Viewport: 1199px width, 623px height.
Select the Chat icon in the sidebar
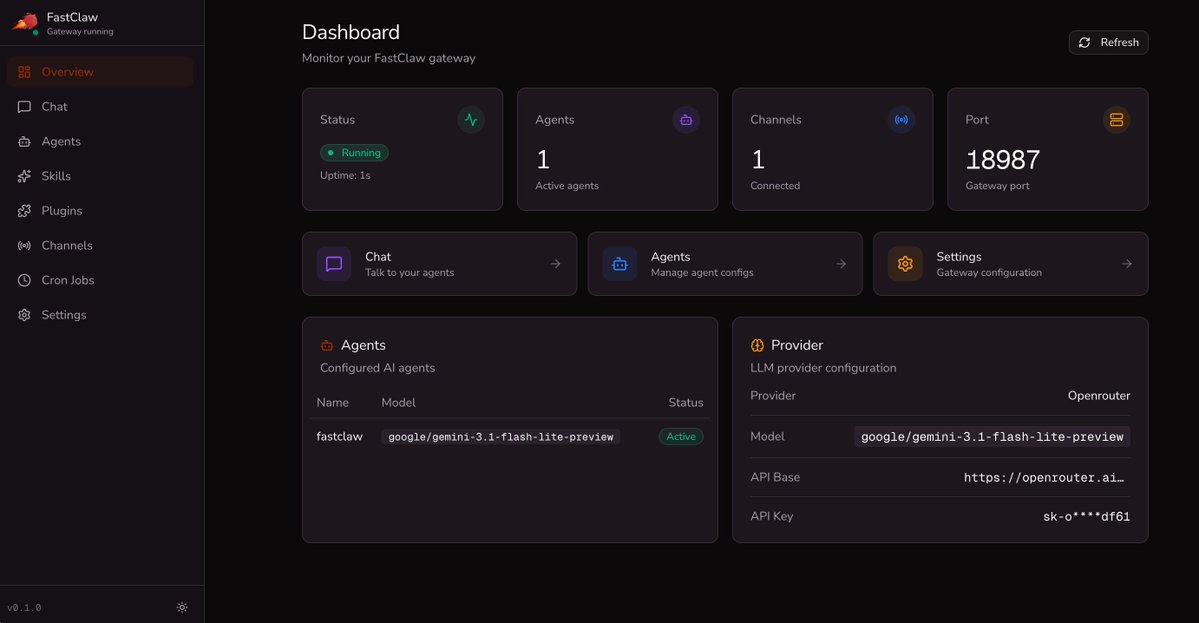[24, 106]
